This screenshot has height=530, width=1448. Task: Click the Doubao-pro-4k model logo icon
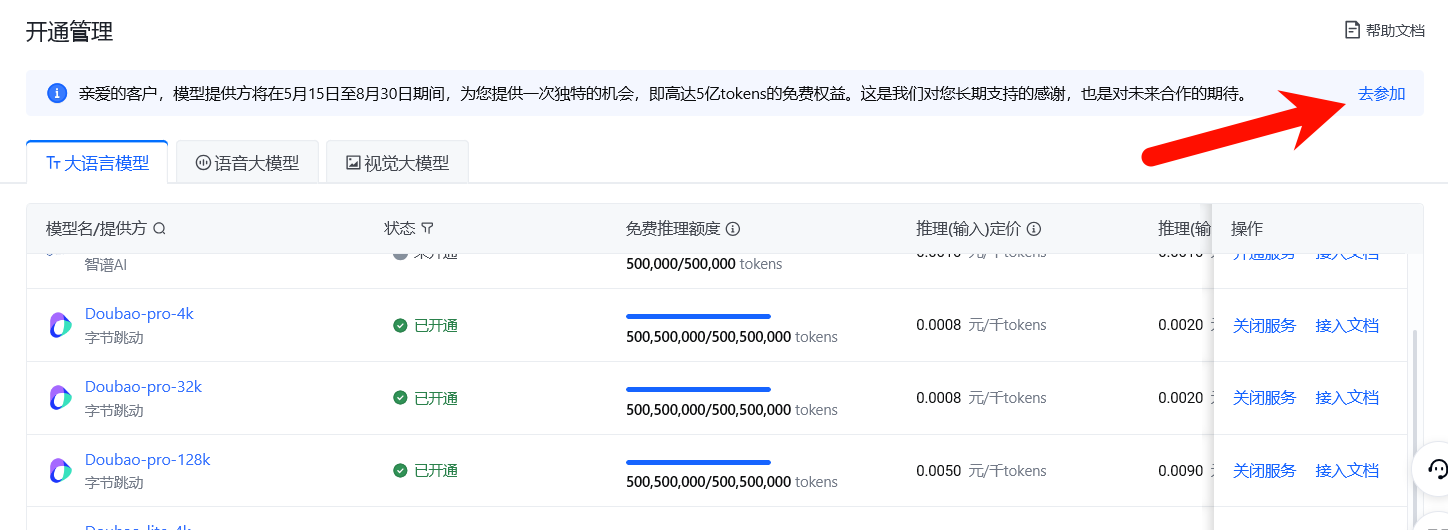60,325
